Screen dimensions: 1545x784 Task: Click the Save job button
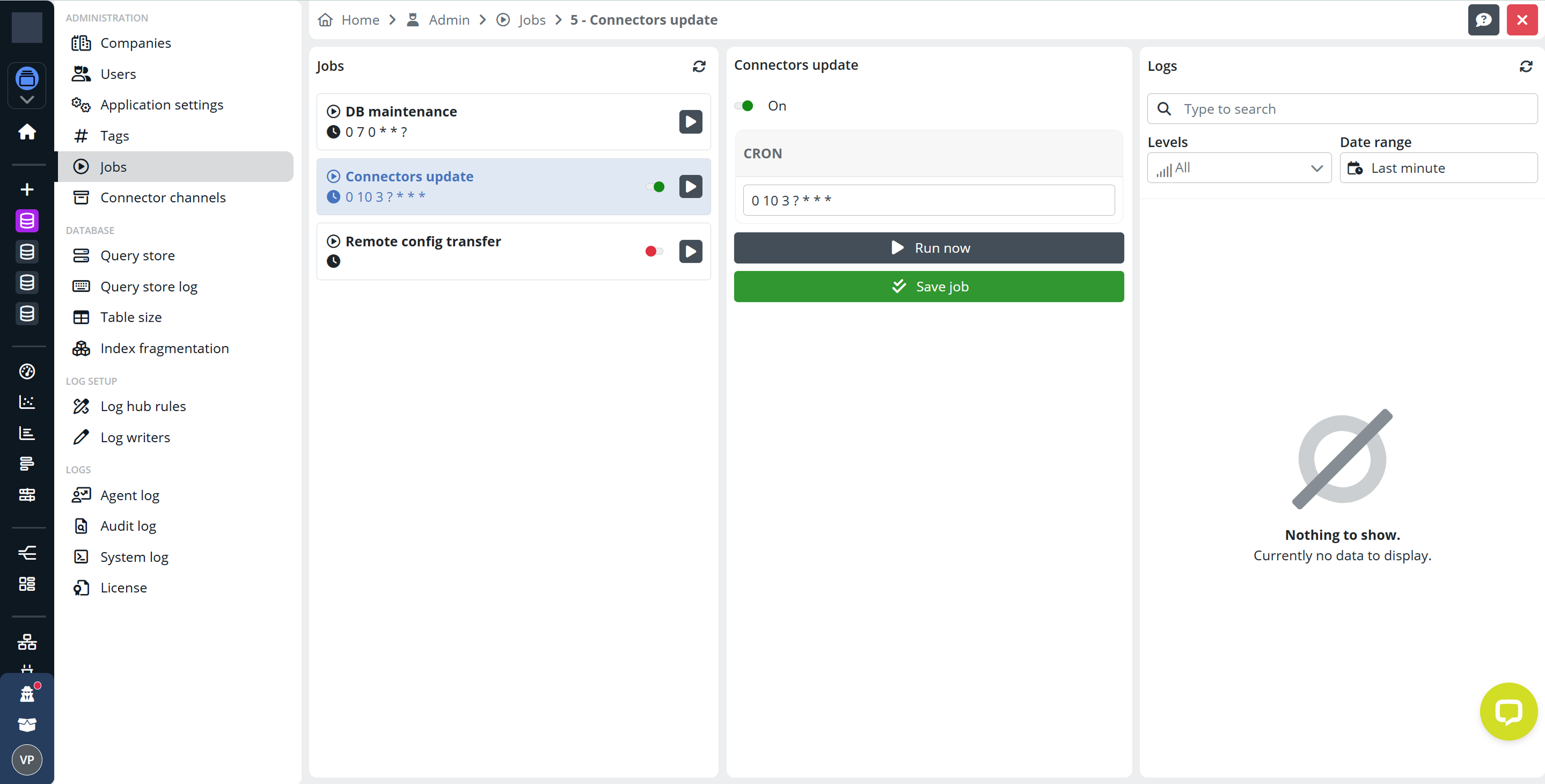click(x=928, y=287)
